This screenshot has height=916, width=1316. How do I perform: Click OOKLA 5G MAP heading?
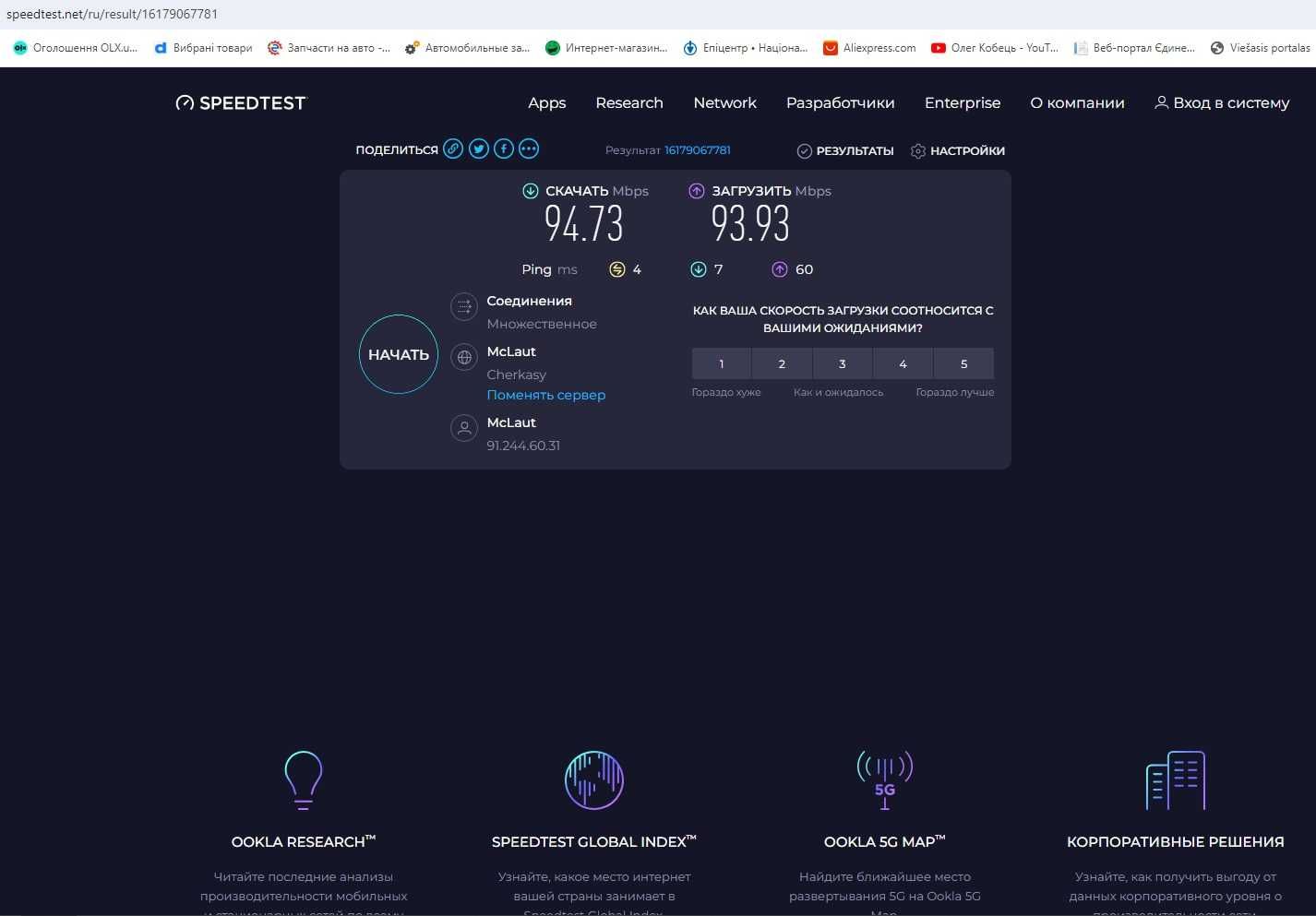tap(885, 841)
